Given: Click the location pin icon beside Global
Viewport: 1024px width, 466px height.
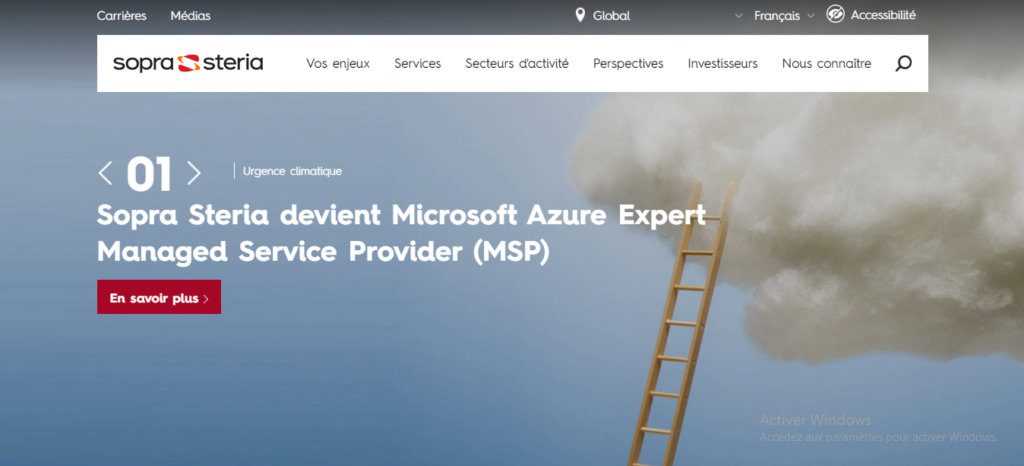Looking at the screenshot, I should (x=580, y=15).
